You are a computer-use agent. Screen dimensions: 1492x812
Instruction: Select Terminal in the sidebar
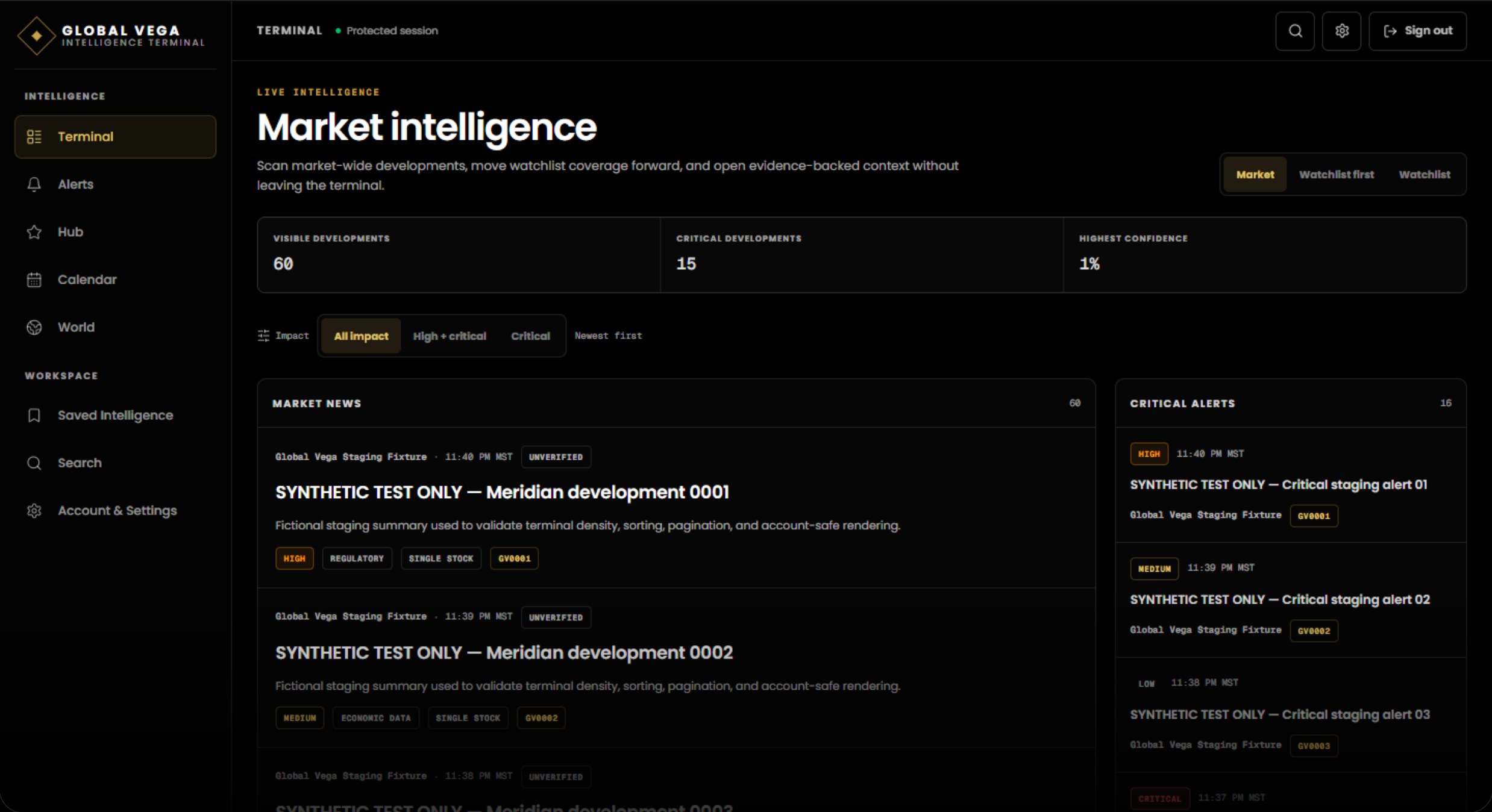pos(115,137)
